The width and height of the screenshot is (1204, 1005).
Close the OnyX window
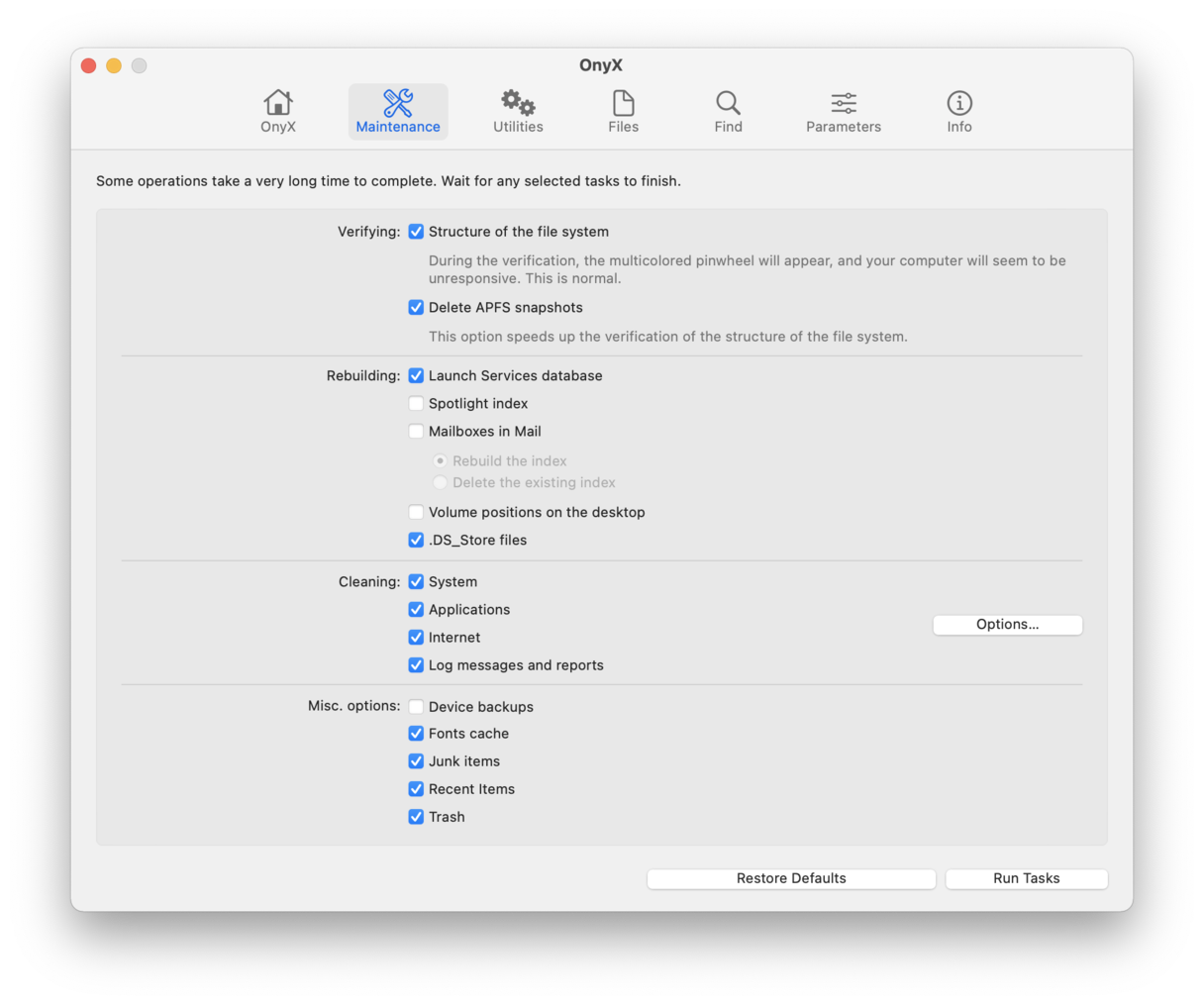pos(88,65)
